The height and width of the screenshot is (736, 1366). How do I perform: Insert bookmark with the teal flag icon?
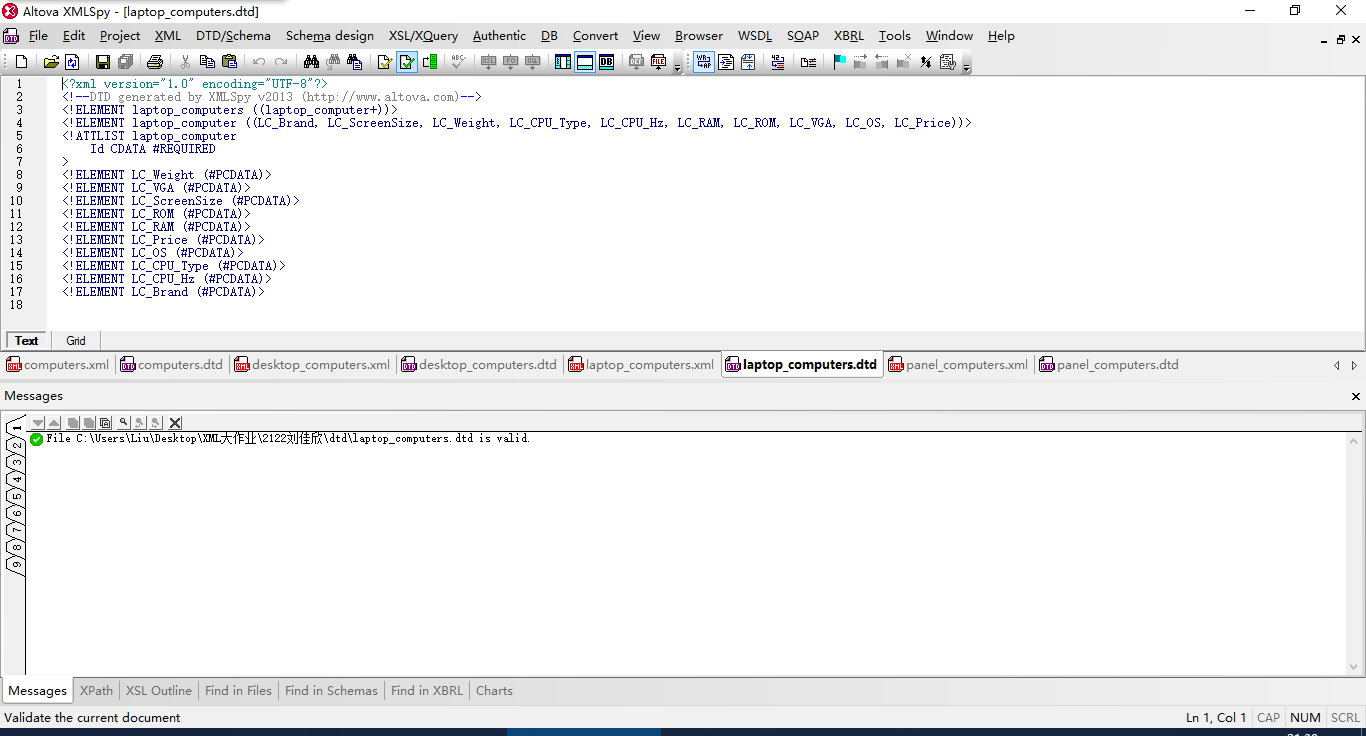point(840,62)
